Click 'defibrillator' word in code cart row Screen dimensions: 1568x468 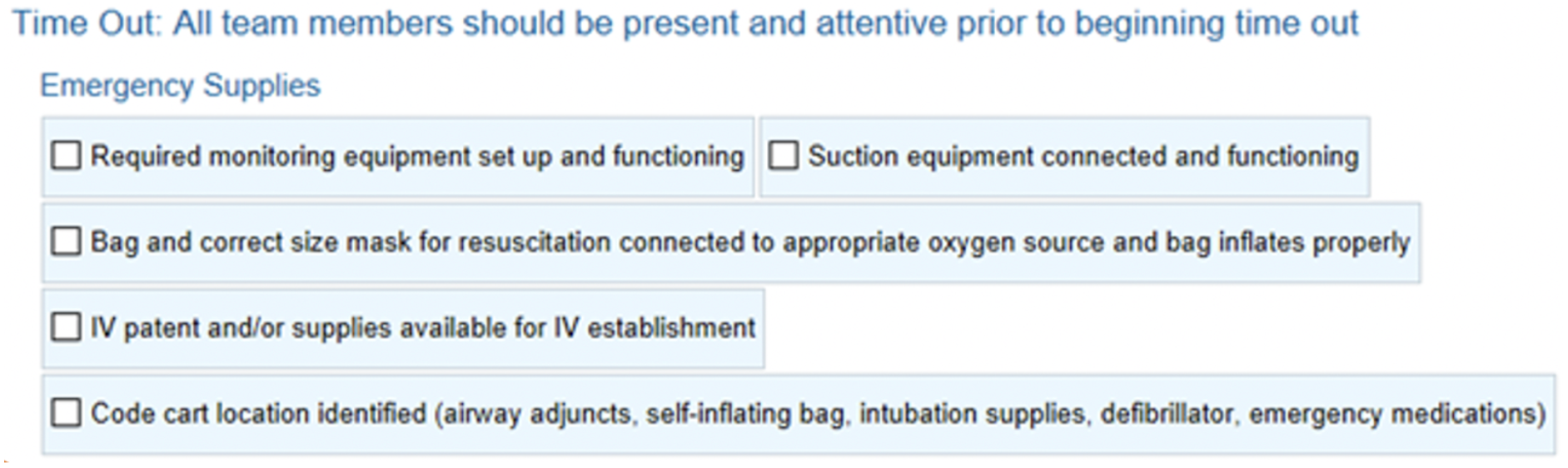(x=1170, y=414)
